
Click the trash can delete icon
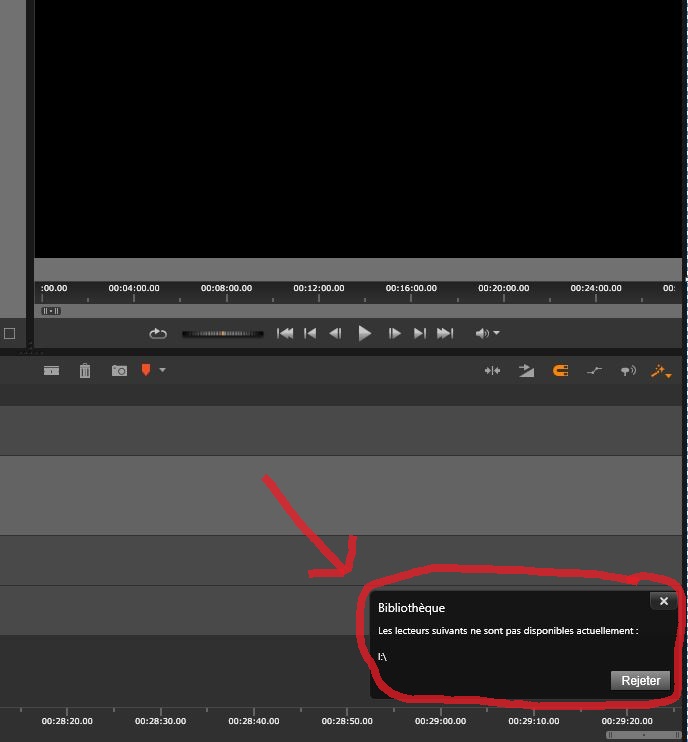pyautogui.click(x=85, y=371)
